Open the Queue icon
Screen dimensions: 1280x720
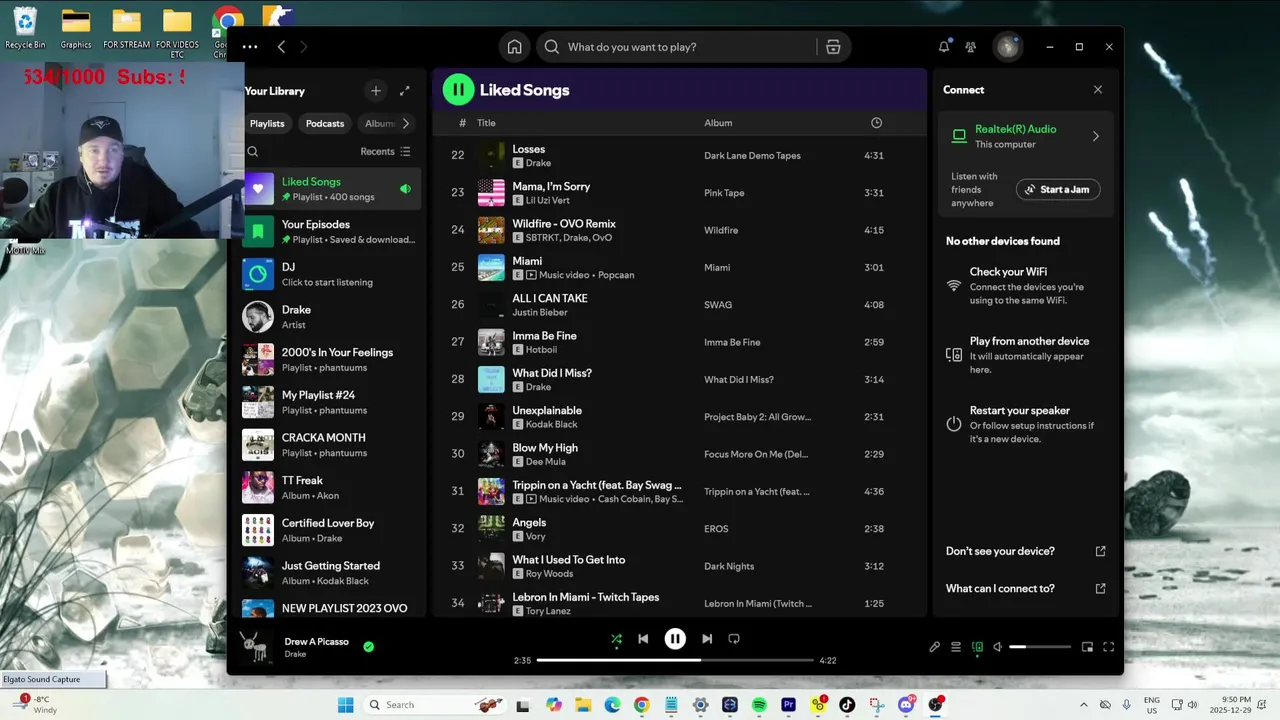[x=956, y=647]
